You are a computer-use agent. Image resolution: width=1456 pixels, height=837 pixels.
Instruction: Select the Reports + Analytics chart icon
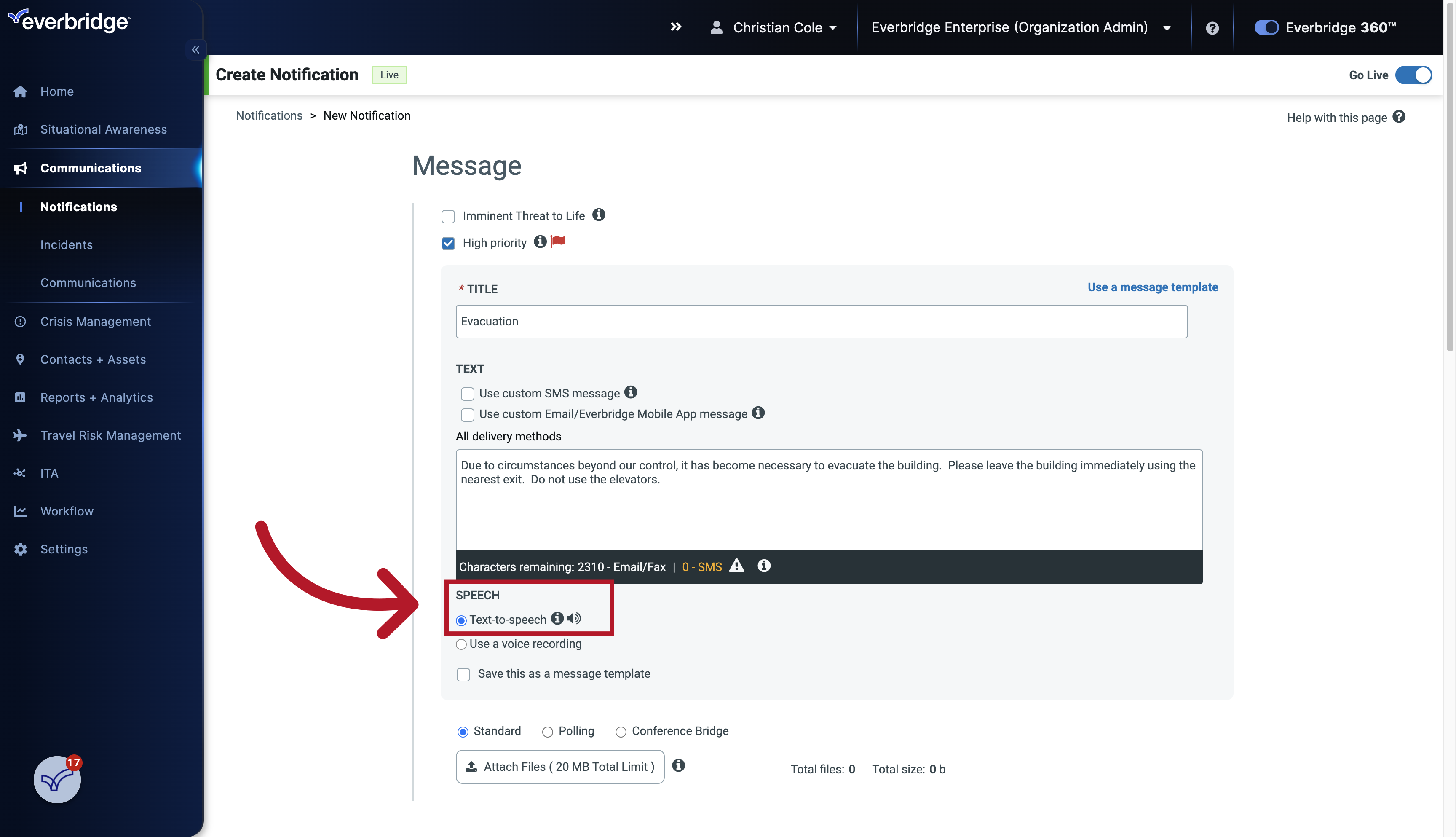coord(20,397)
